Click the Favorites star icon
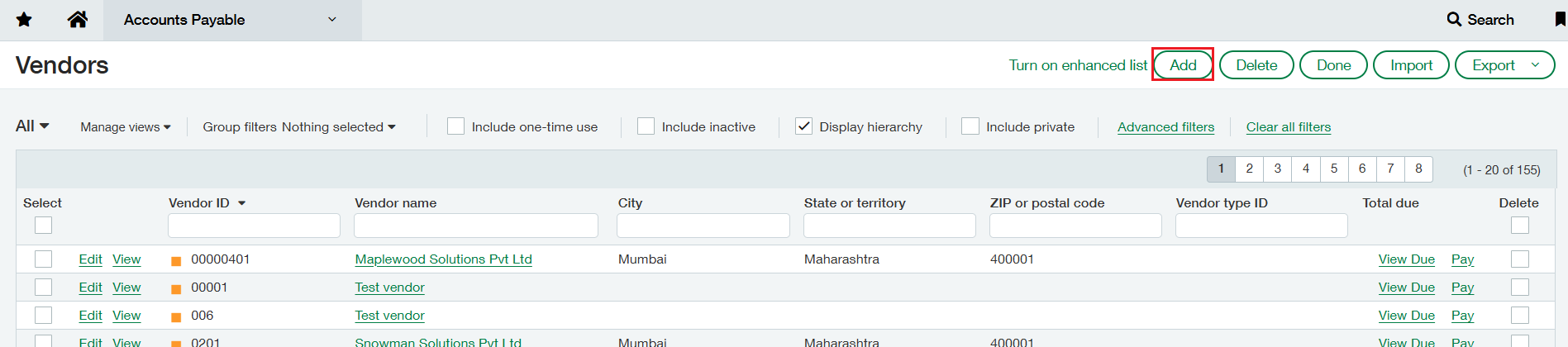 24,20
